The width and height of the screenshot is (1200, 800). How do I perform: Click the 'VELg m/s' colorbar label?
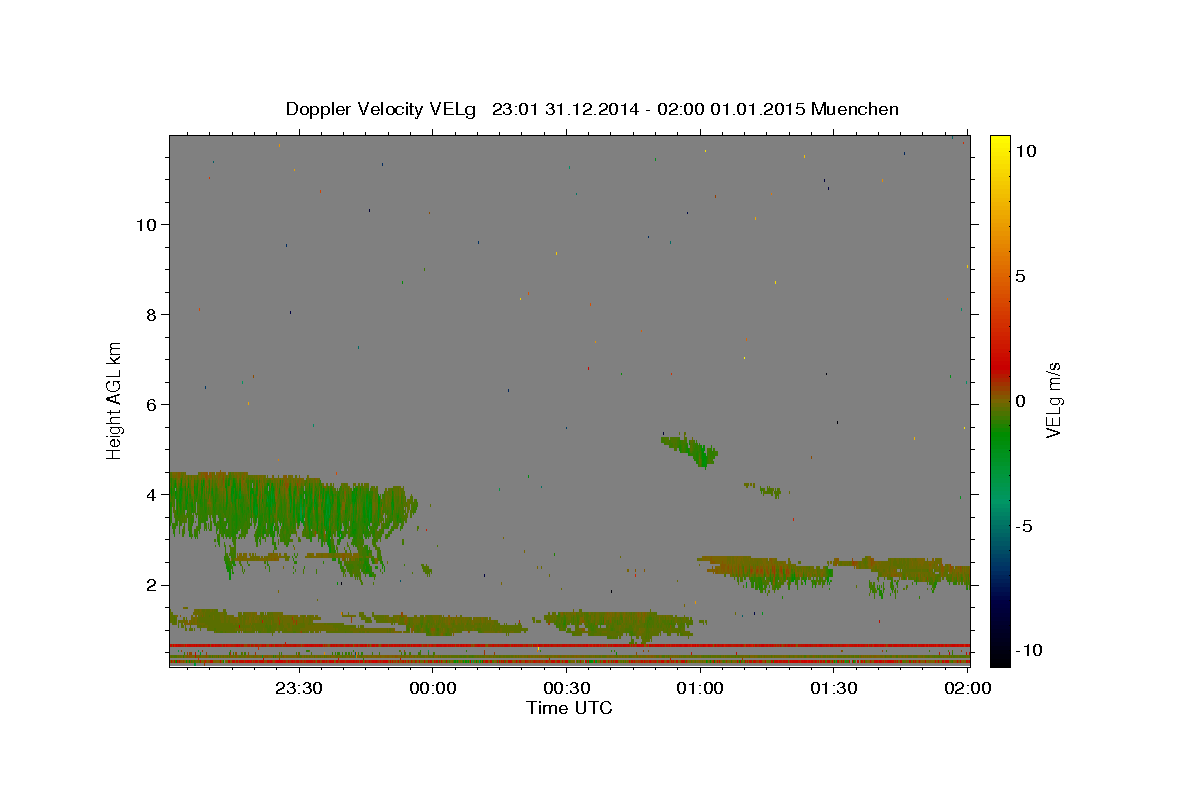[1052, 400]
